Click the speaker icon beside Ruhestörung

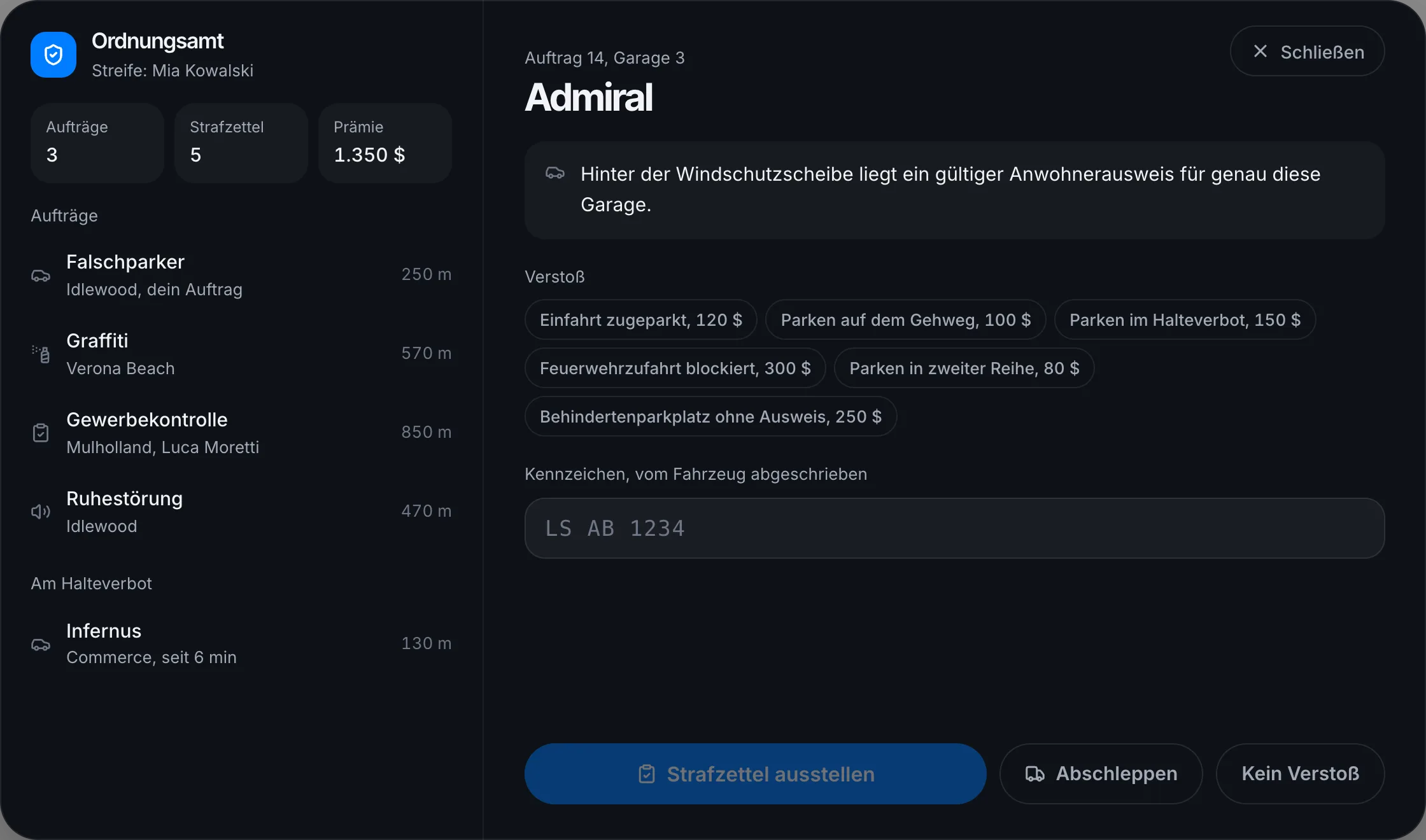(41, 512)
